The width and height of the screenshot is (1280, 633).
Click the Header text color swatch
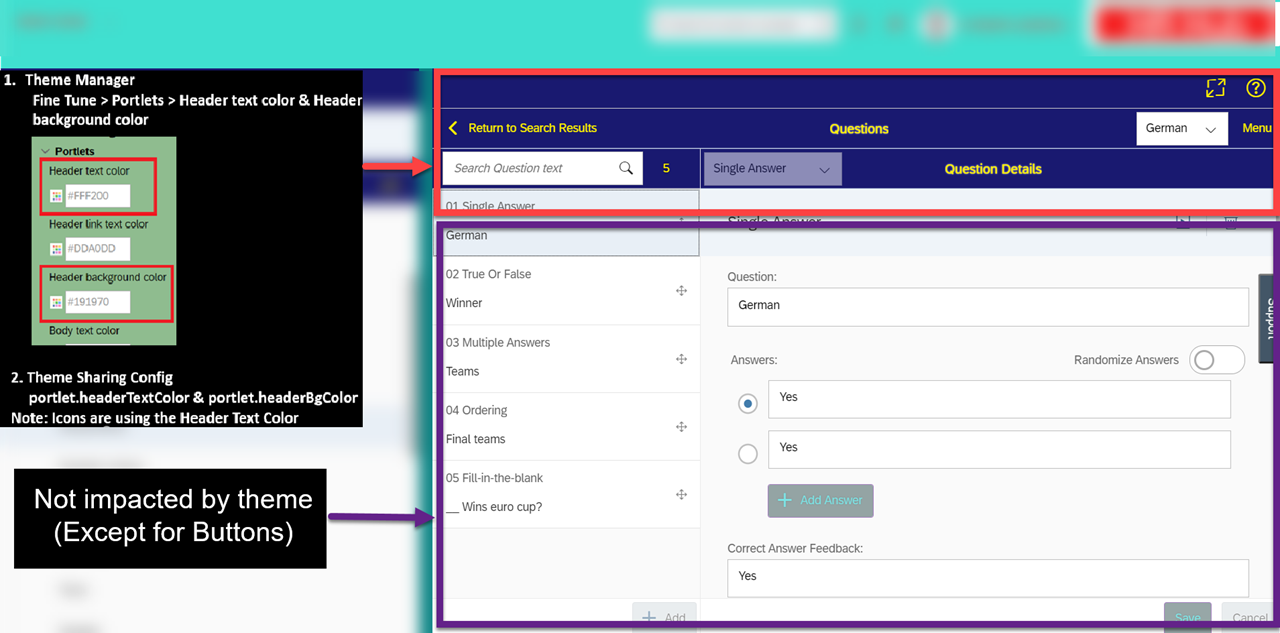click(57, 196)
